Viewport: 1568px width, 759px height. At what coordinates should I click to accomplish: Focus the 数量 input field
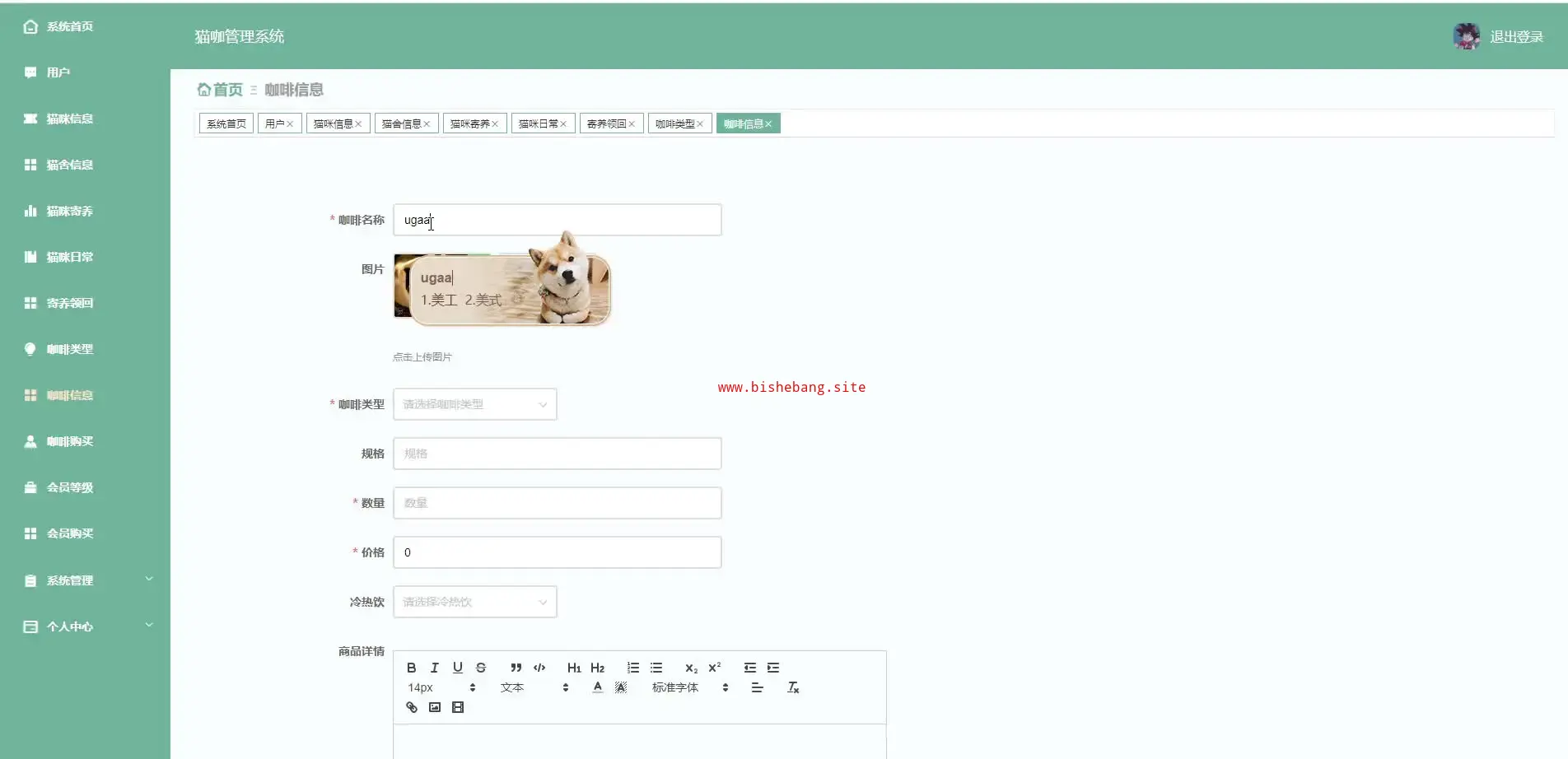tap(558, 503)
